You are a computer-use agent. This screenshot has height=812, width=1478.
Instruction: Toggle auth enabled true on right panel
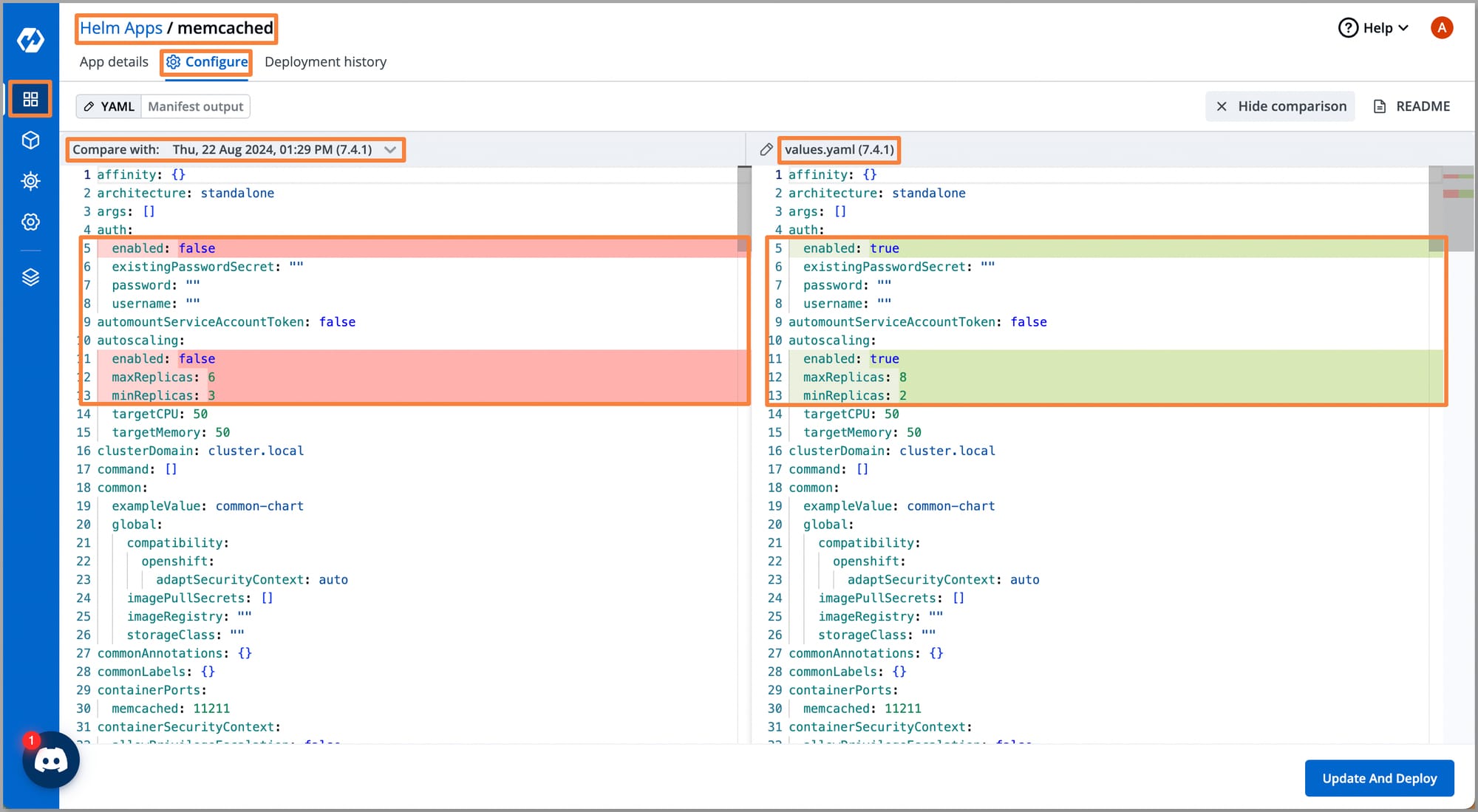tap(884, 248)
